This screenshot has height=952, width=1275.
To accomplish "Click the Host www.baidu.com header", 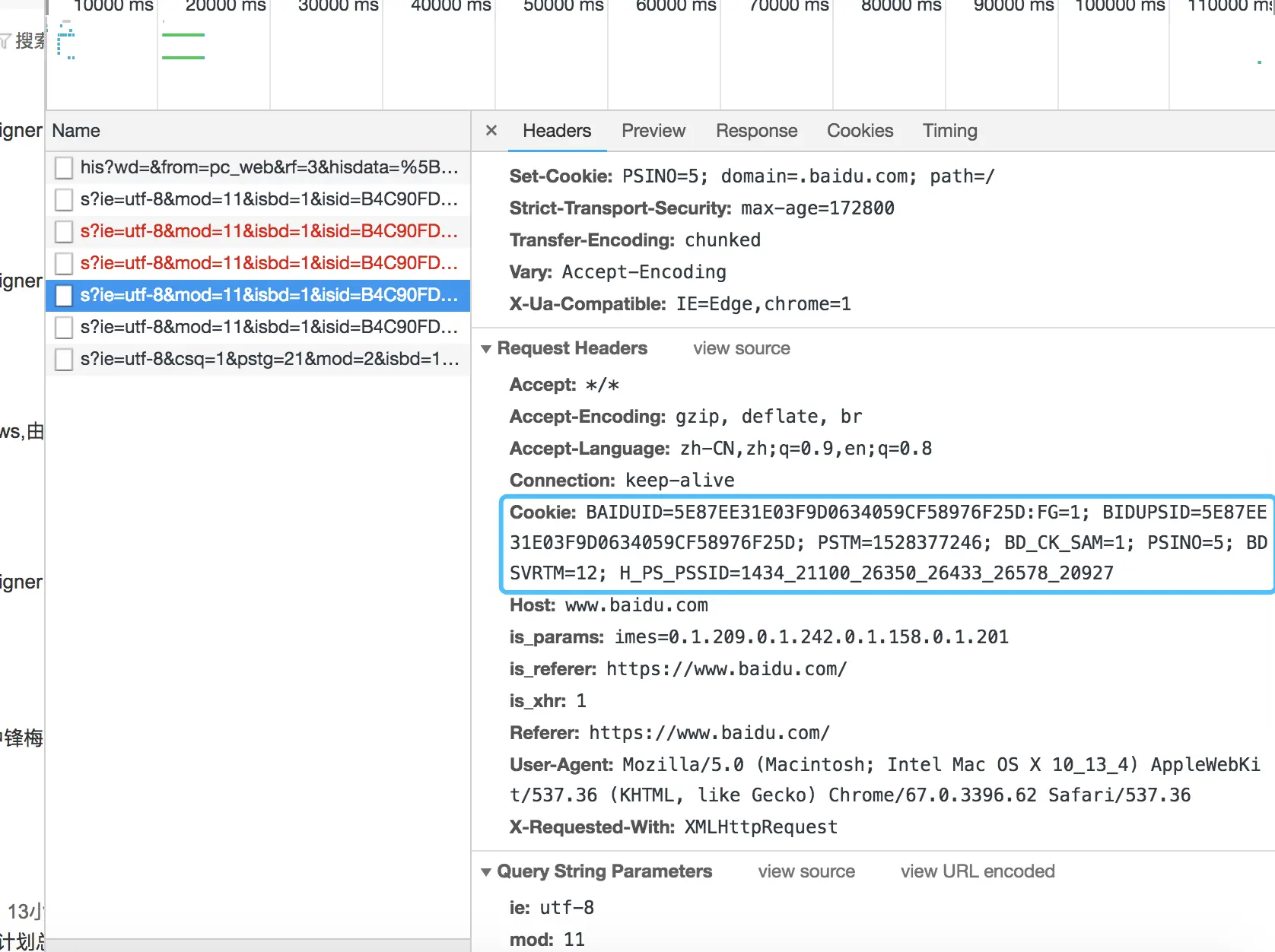I will pyautogui.click(x=609, y=605).
